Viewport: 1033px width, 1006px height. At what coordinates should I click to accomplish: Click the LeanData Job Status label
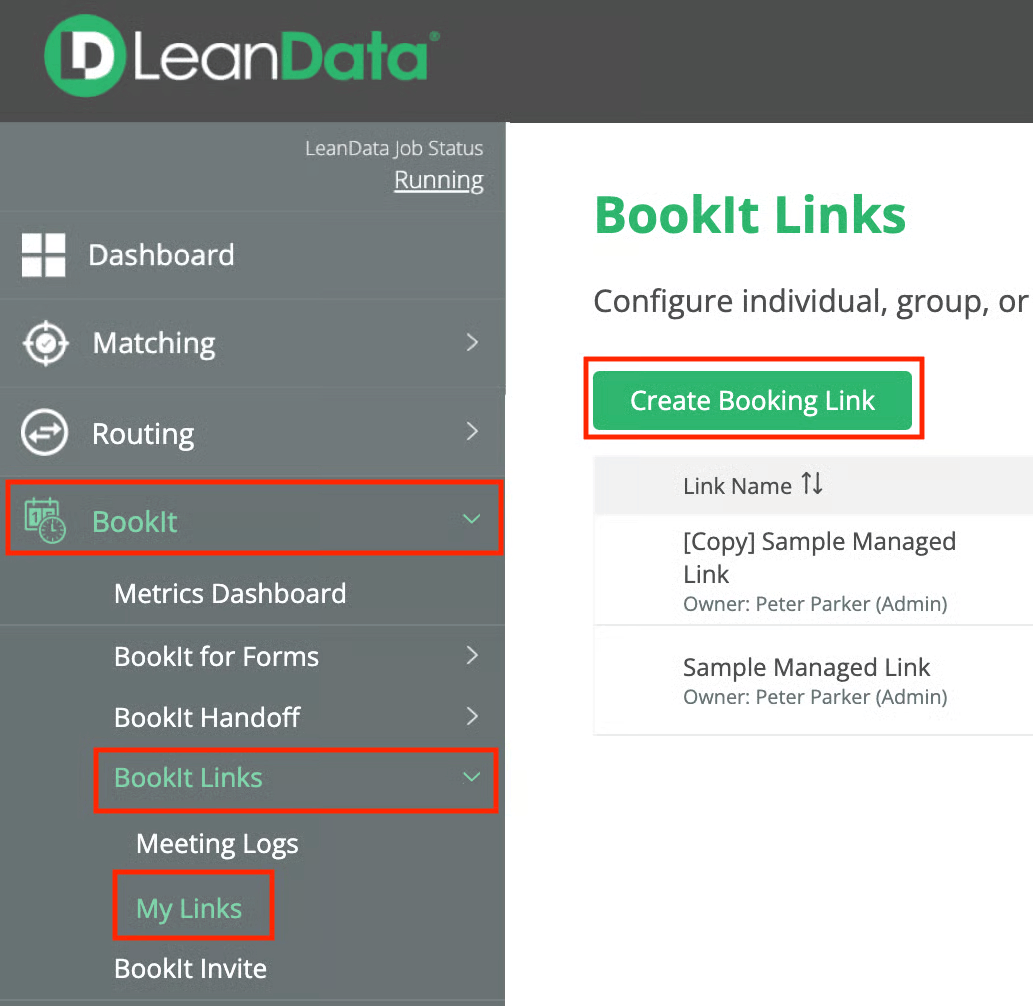click(394, 148)
